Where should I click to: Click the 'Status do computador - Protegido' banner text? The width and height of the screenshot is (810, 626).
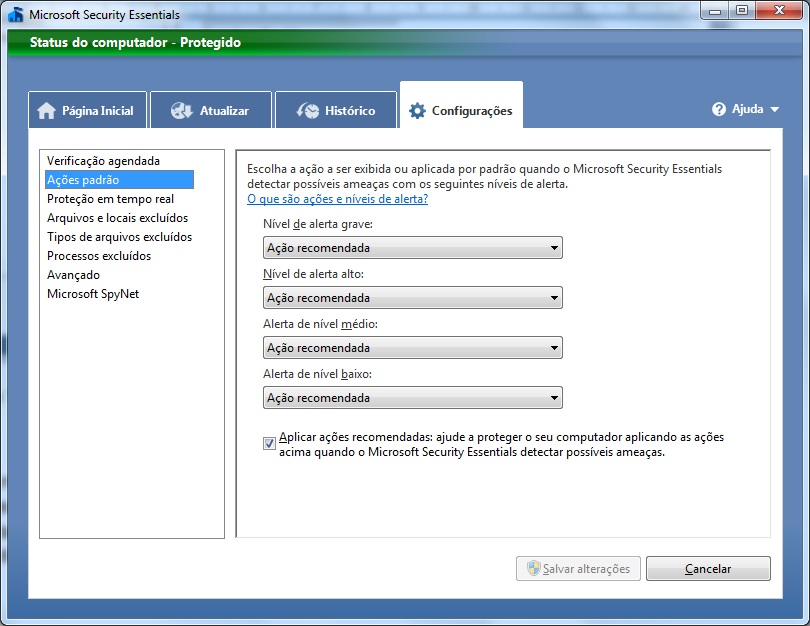(135, 42)
